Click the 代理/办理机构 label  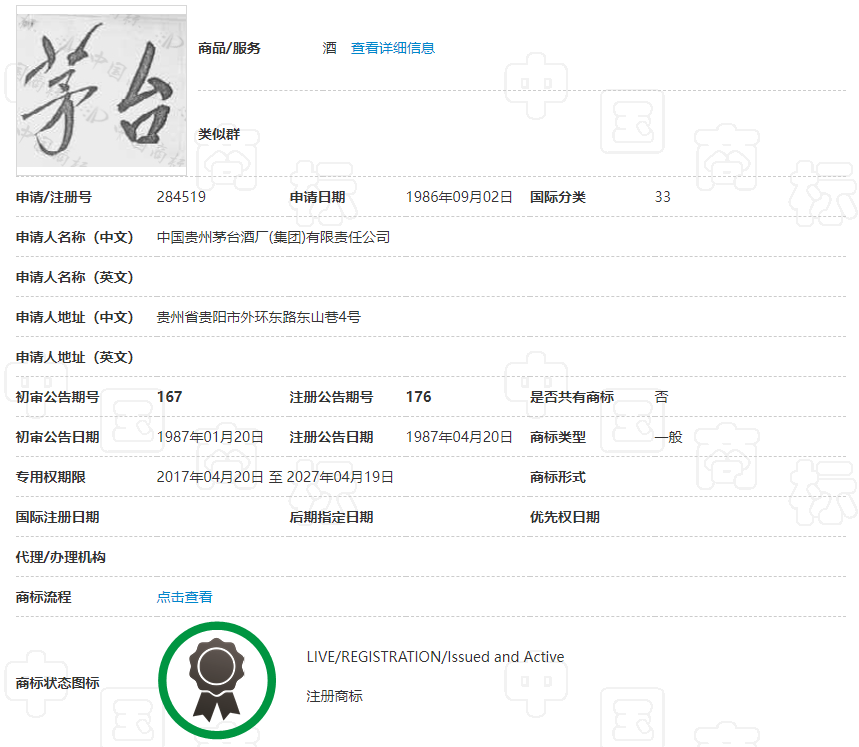tap(60, 557)
